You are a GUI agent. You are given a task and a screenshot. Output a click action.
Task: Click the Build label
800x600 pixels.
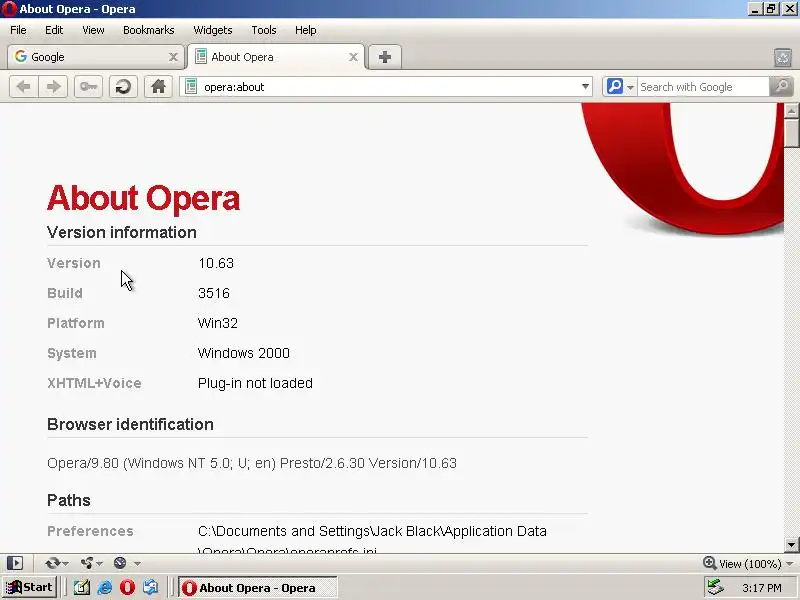65,293
